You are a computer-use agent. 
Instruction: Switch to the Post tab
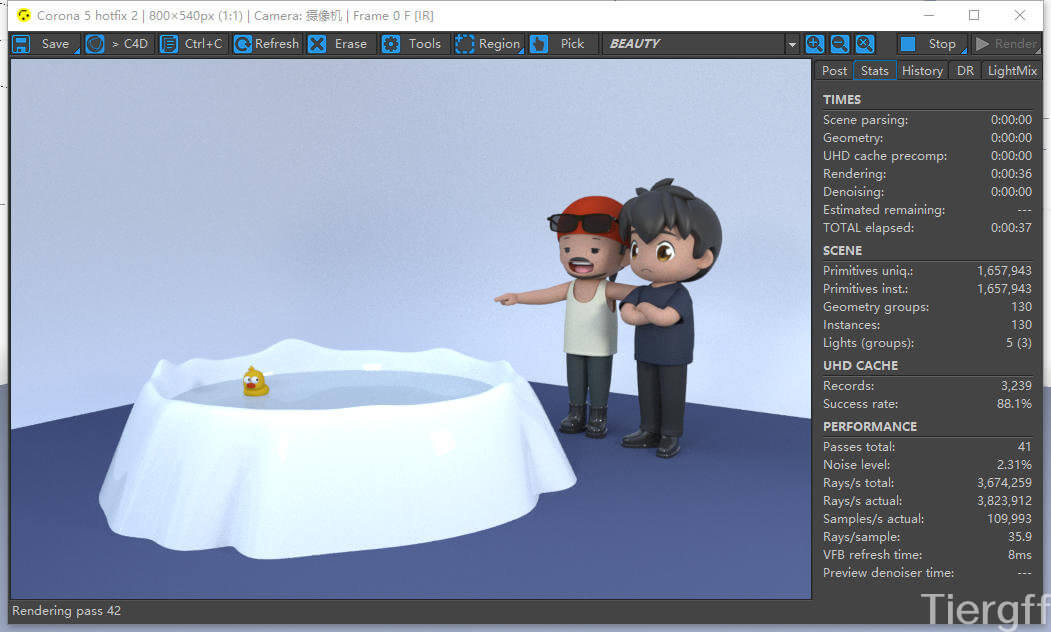click(834, 71)
